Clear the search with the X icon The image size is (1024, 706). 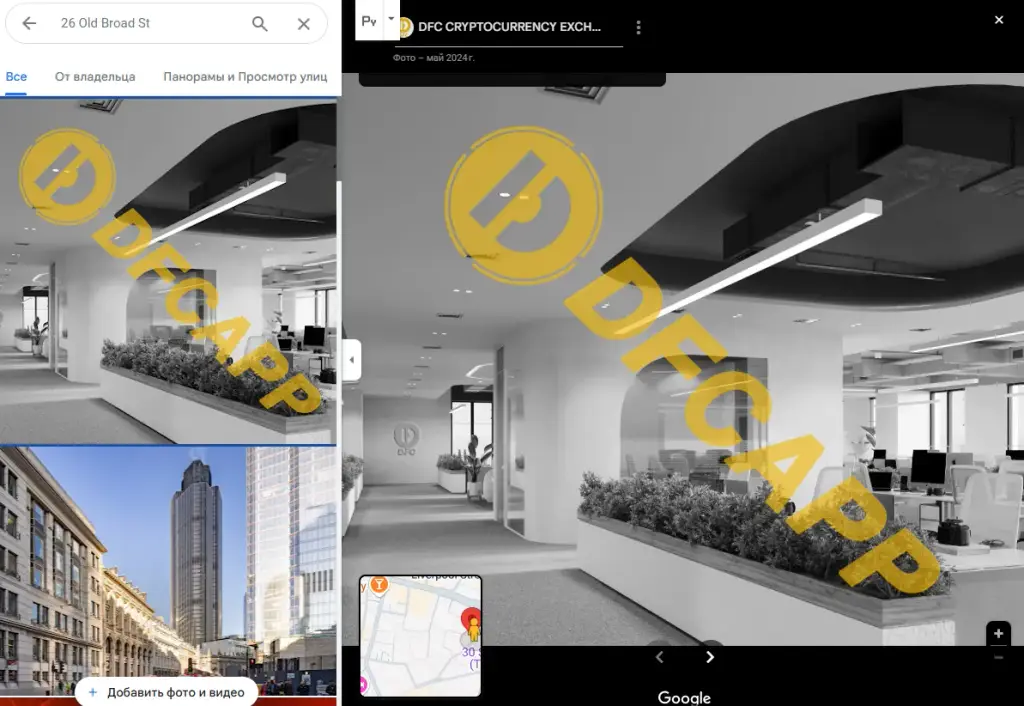point(304,24)
